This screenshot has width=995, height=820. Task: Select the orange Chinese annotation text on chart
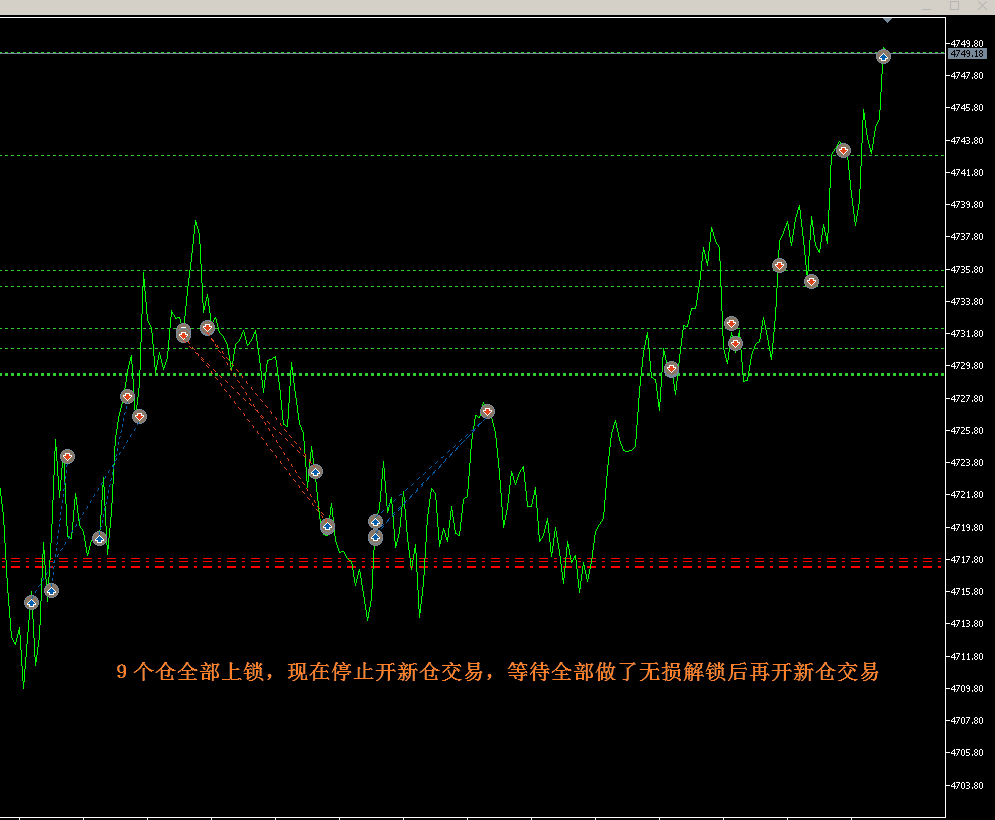(x=497, y=672)
